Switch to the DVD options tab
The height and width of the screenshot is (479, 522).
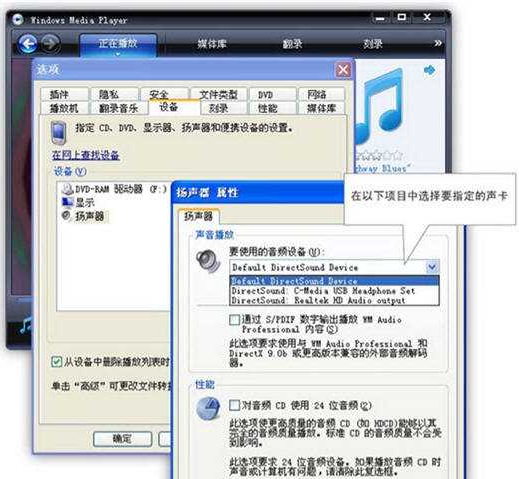[272, 94]
